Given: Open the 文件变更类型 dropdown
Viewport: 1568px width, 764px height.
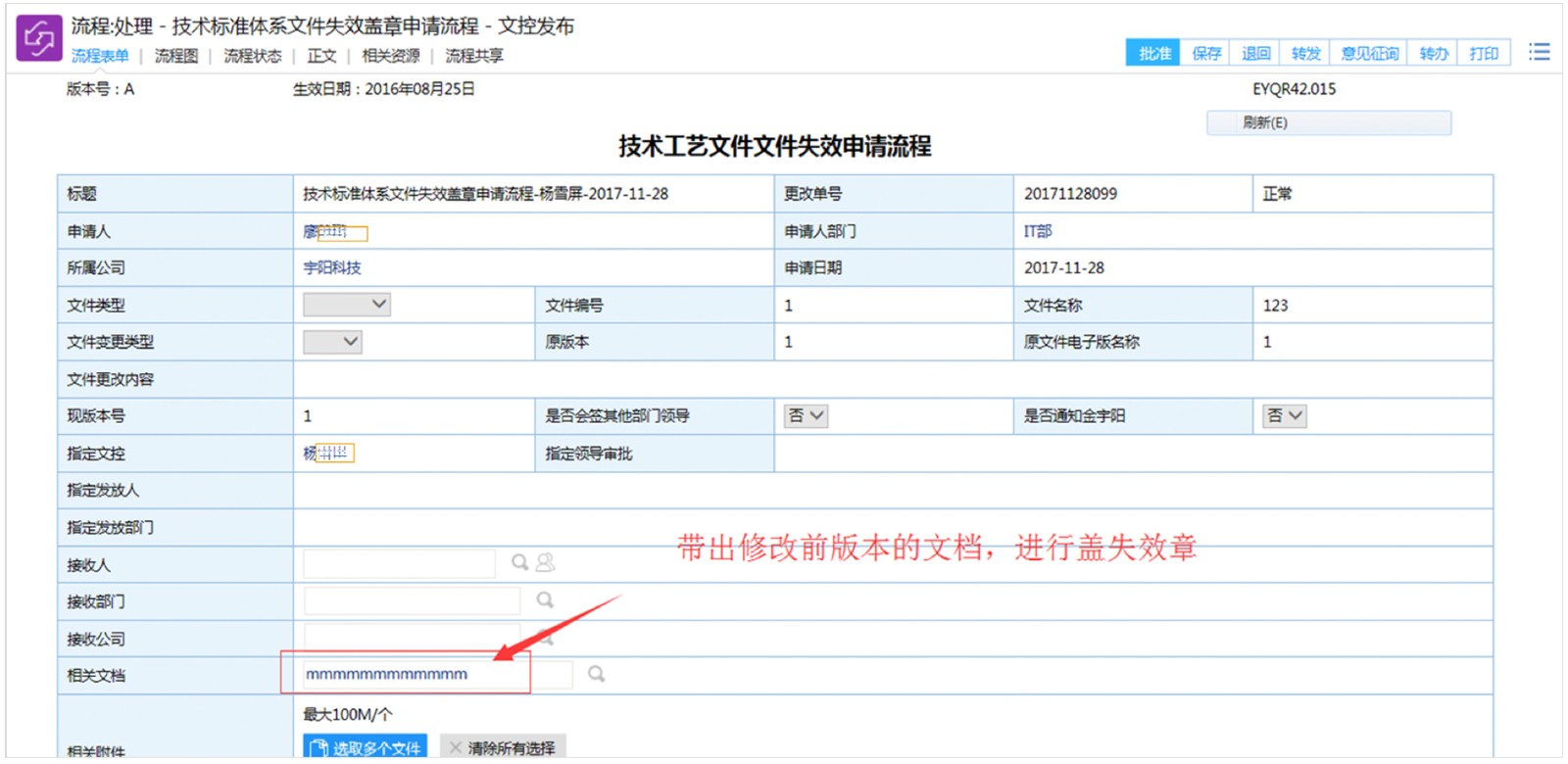Looking at the screenshot, I should [x=332, y=342].
